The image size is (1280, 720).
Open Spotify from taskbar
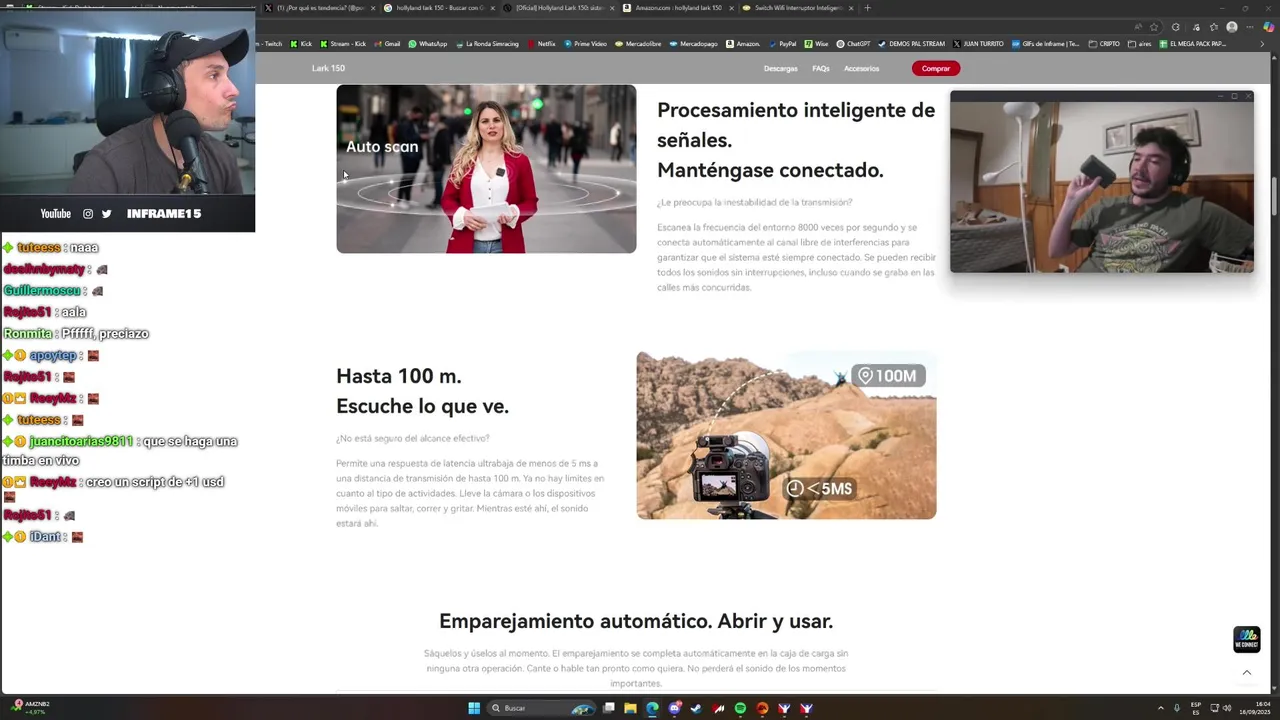coord(740,708)
